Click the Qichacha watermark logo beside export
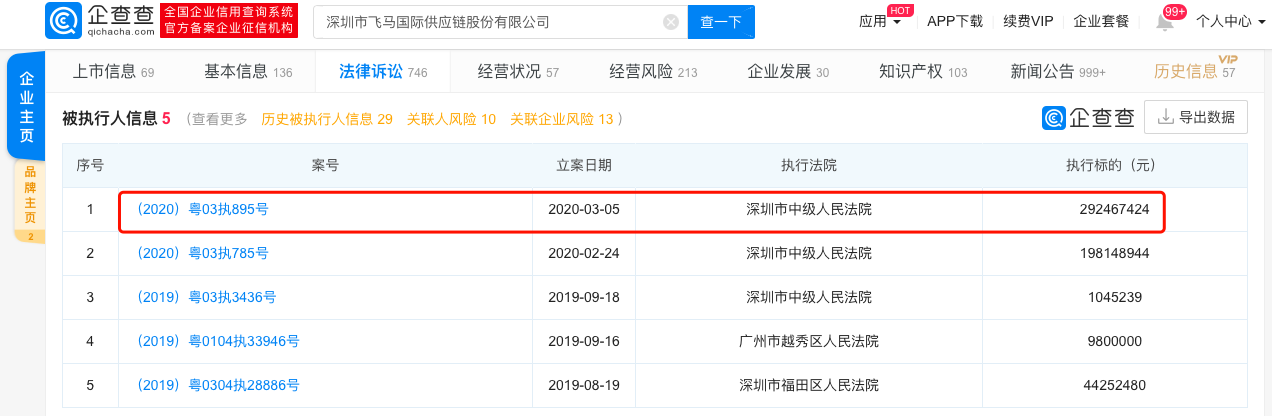This screenshot has width=1272, height=416. (1088, 117)
